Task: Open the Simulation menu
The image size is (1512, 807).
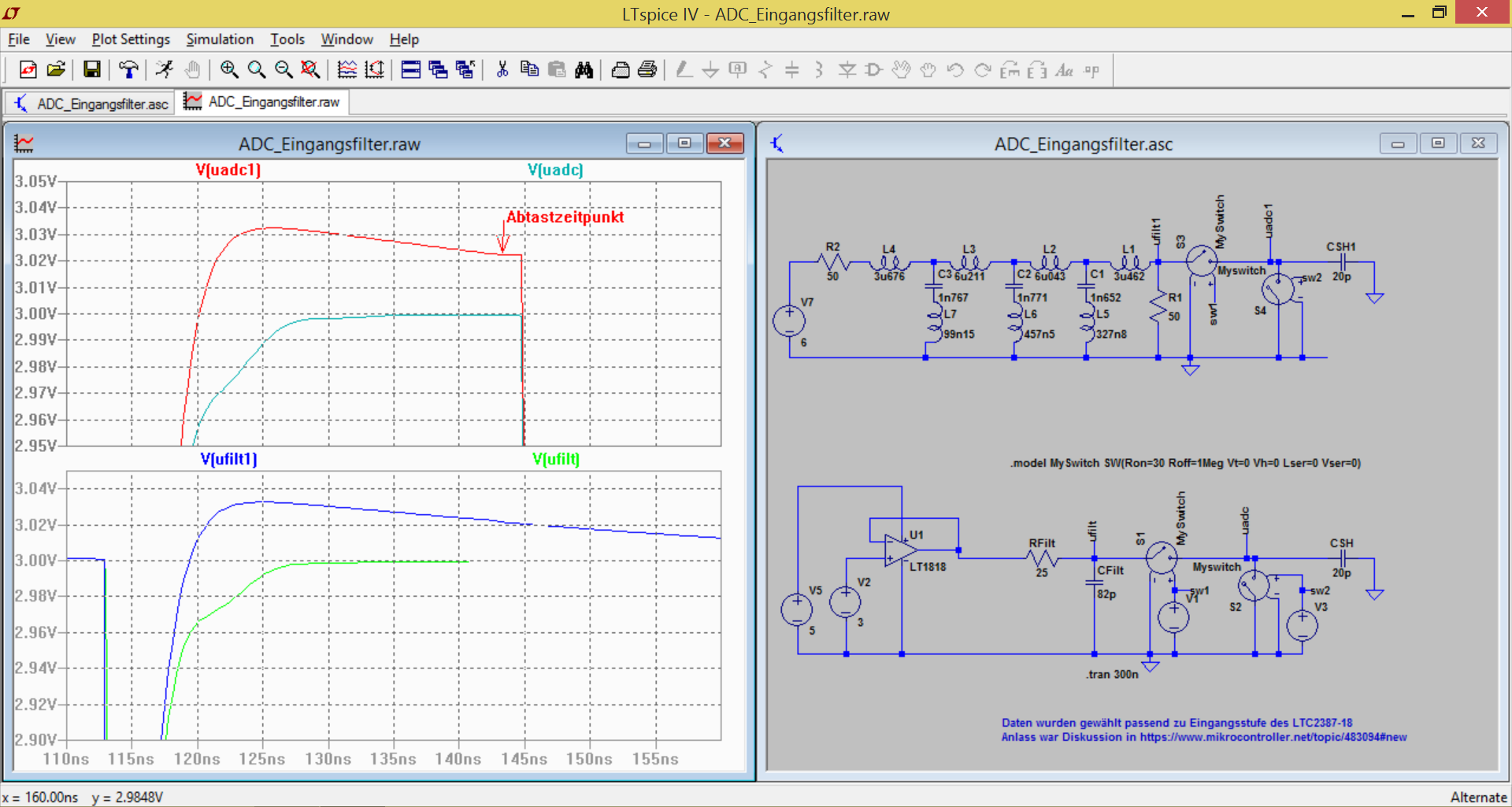Action: point(220,39)
